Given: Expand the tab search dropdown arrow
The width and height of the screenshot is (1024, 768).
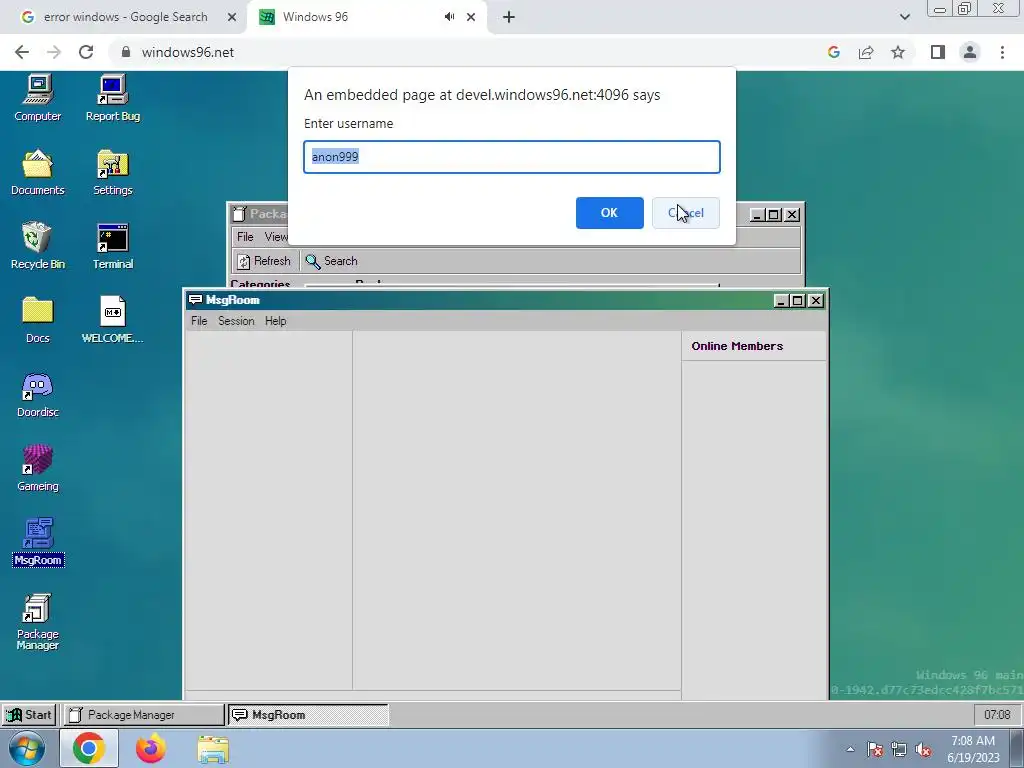Looking at the screenshot, I should tap(904, 17).
